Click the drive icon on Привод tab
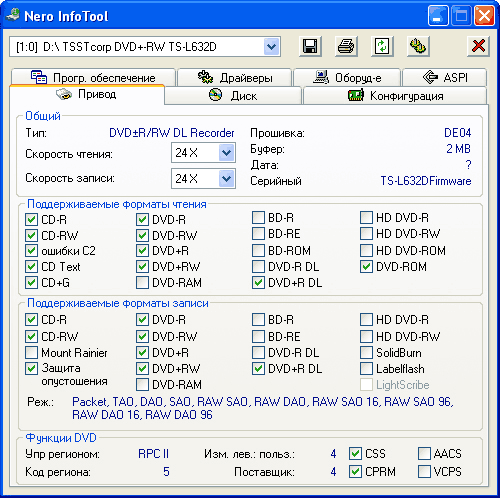 [64, 94]
